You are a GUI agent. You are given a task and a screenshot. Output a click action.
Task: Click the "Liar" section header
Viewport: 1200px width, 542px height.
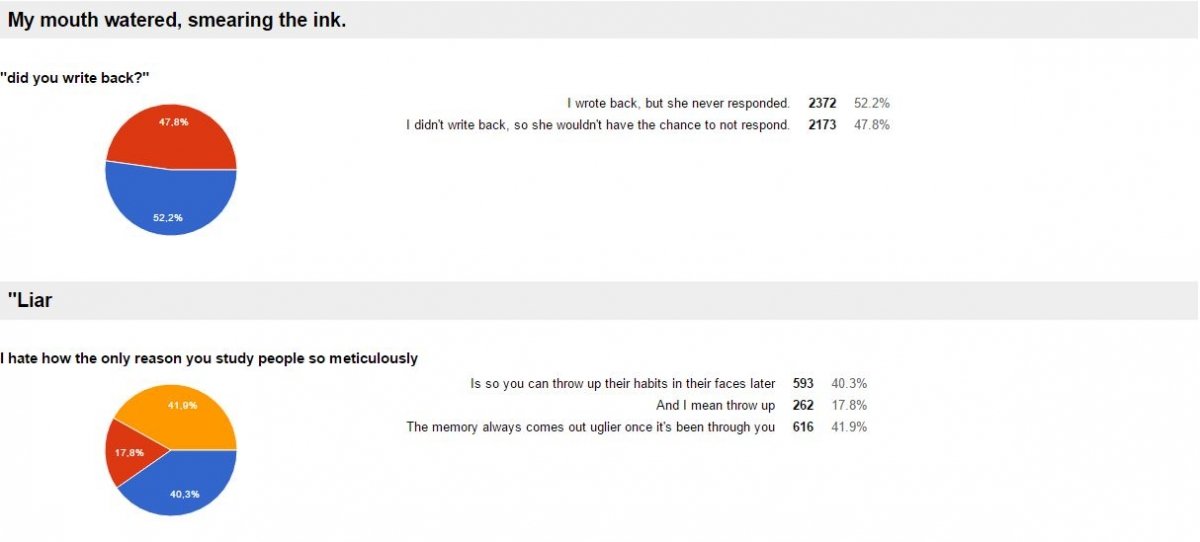pos(30,300)
